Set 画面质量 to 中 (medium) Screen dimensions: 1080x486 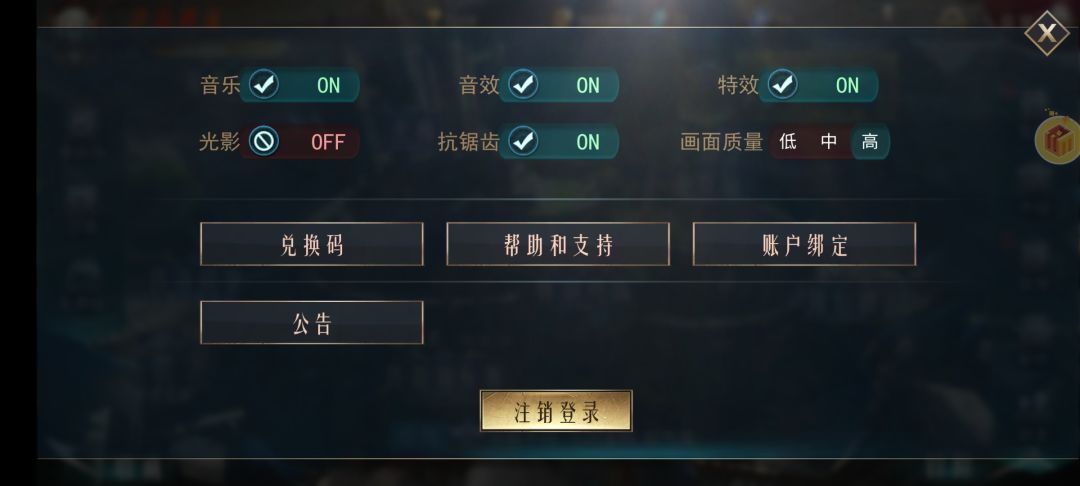[829, 142]
